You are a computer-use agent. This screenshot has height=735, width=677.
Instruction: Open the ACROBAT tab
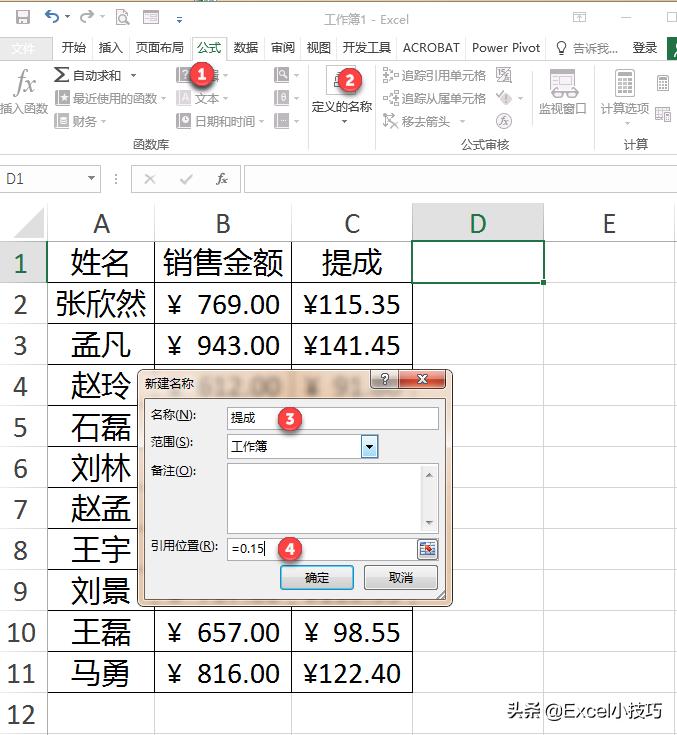pyautogui.click(x=431, y=48)
